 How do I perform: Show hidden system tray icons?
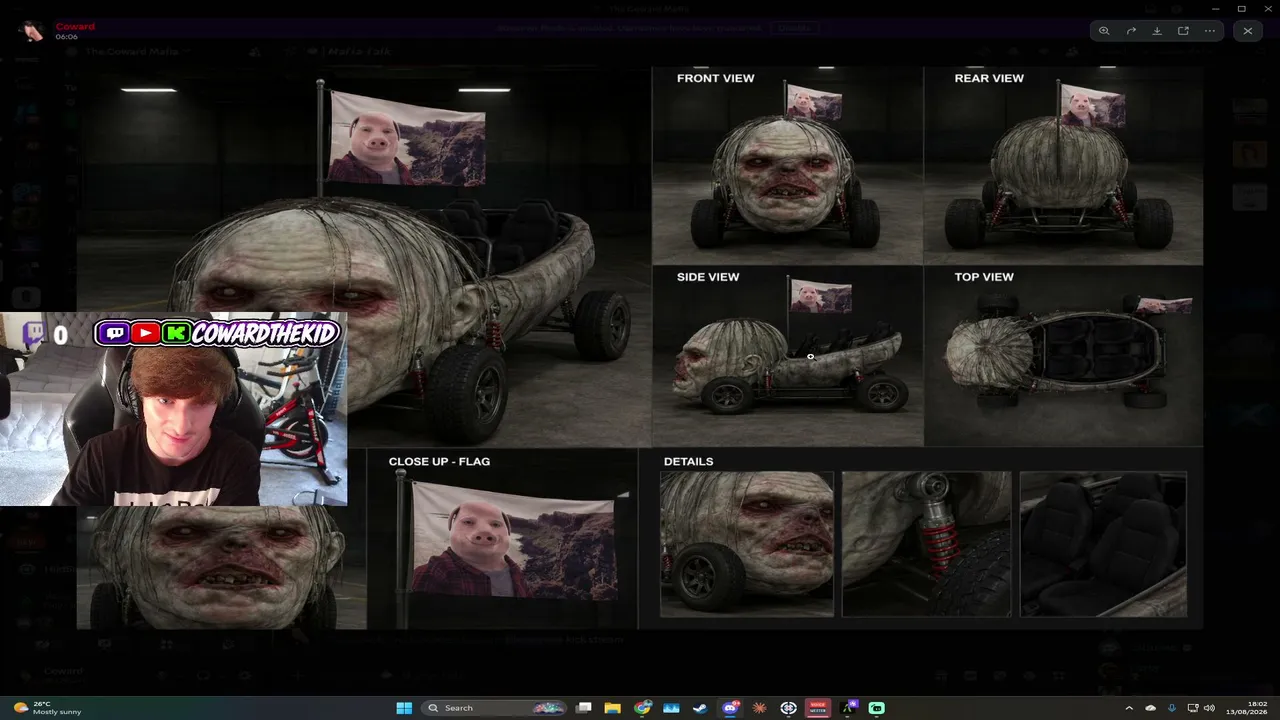pyautogui.click(x=1129, y=708)
